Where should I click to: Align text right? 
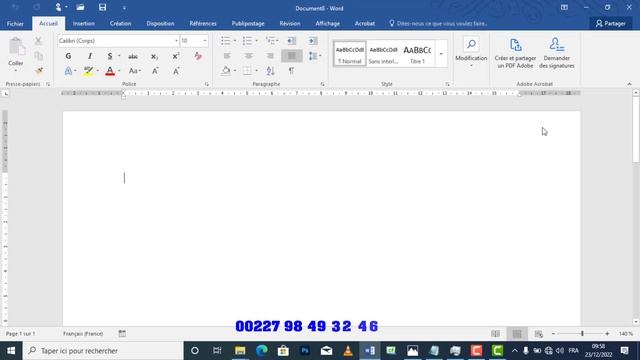coord(270,56)
